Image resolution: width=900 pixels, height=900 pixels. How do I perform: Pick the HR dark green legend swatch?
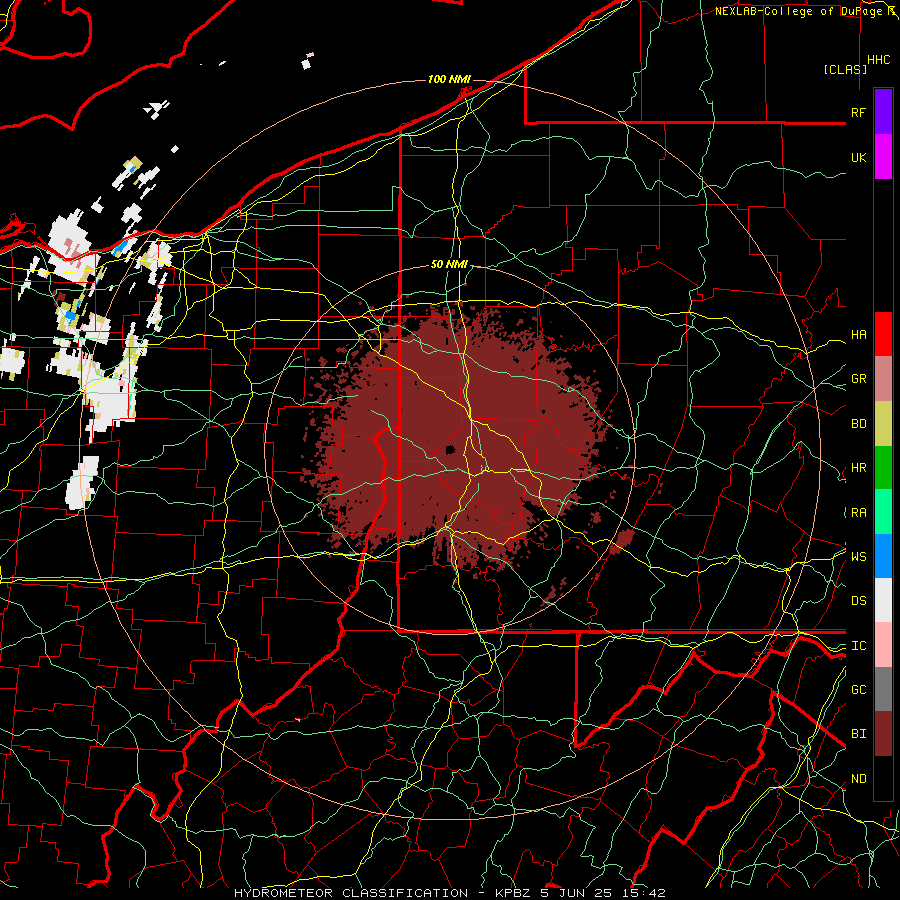point(883,467)
